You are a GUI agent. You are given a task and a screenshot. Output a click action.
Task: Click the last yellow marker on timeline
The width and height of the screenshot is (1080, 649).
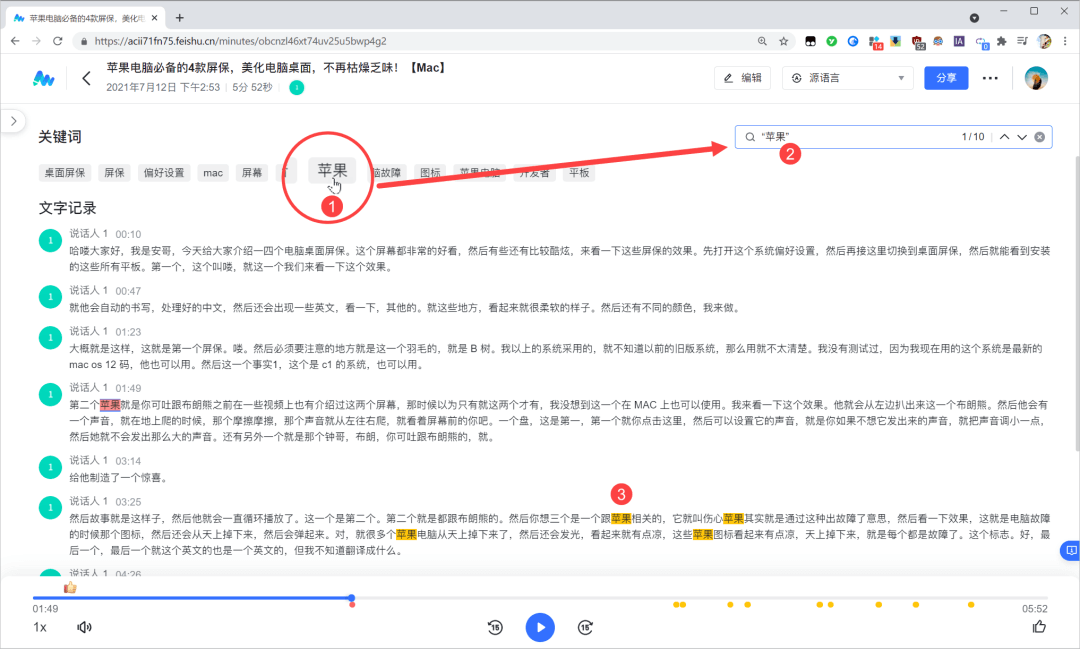pos(970,605)
